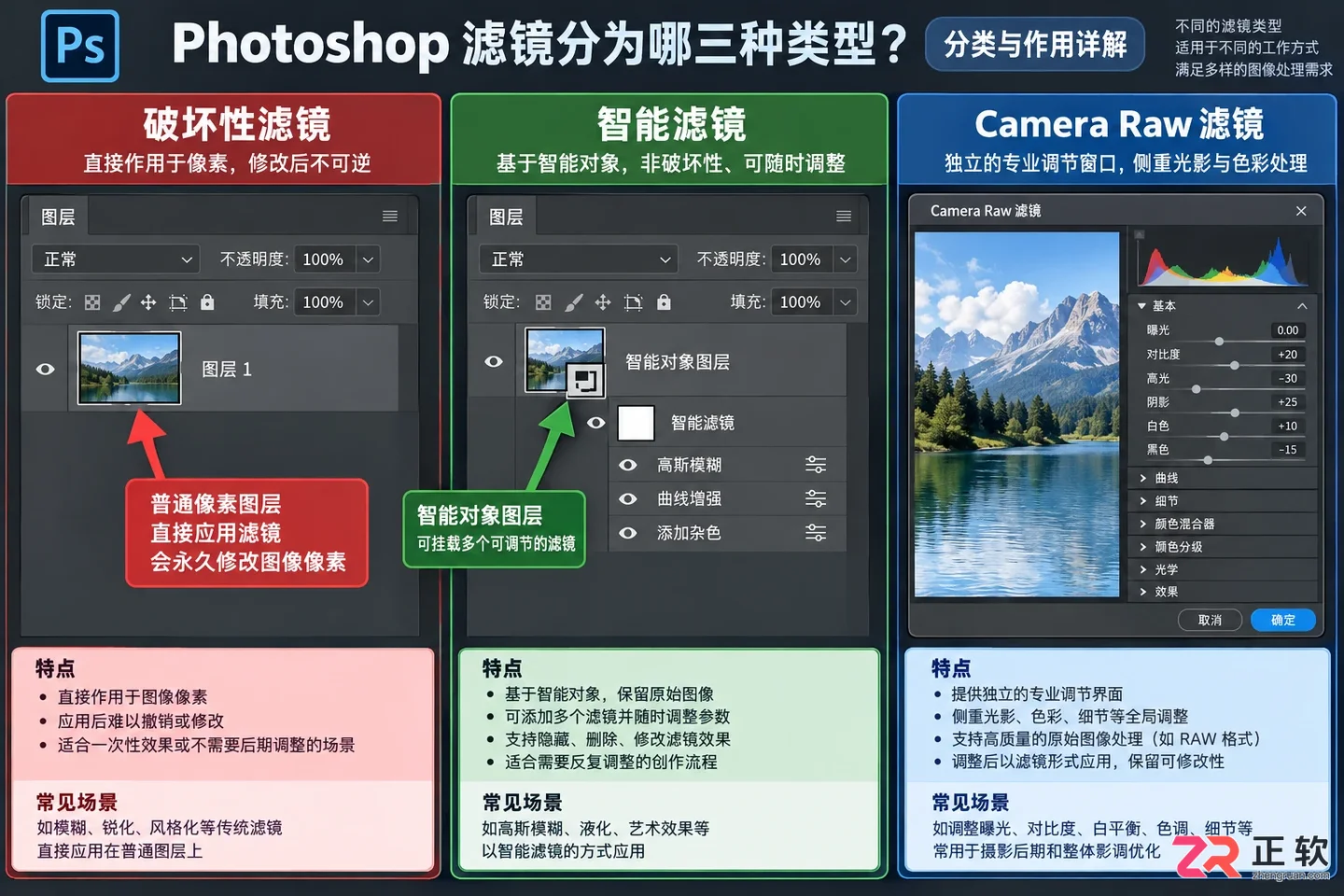Click lock image pixels brush icon in 智能滤镜 panel
1344x896 pixels.
(x=574, y=302)
